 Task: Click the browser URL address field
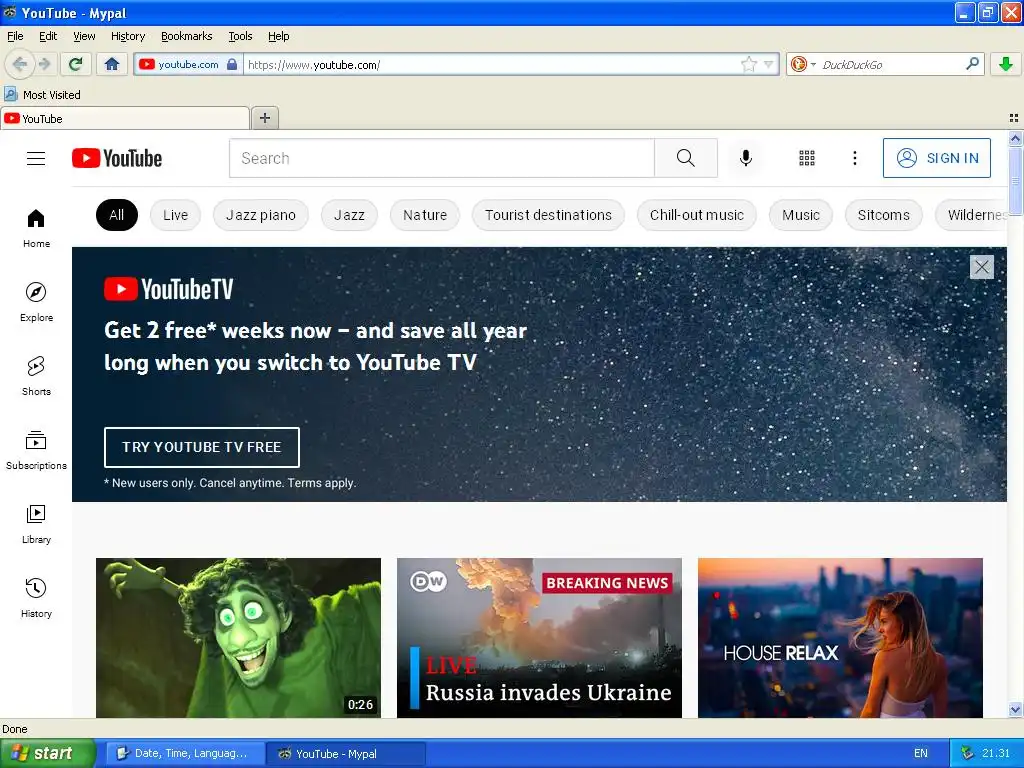pyautogui.click(x=493, y=64)
